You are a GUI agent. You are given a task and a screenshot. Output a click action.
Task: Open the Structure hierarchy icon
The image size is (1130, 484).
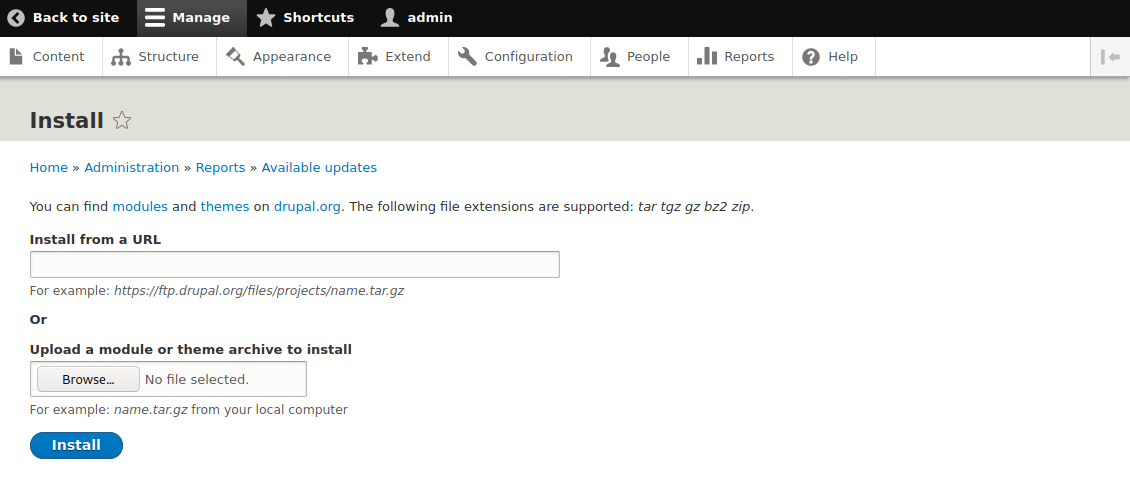point(120,57)
